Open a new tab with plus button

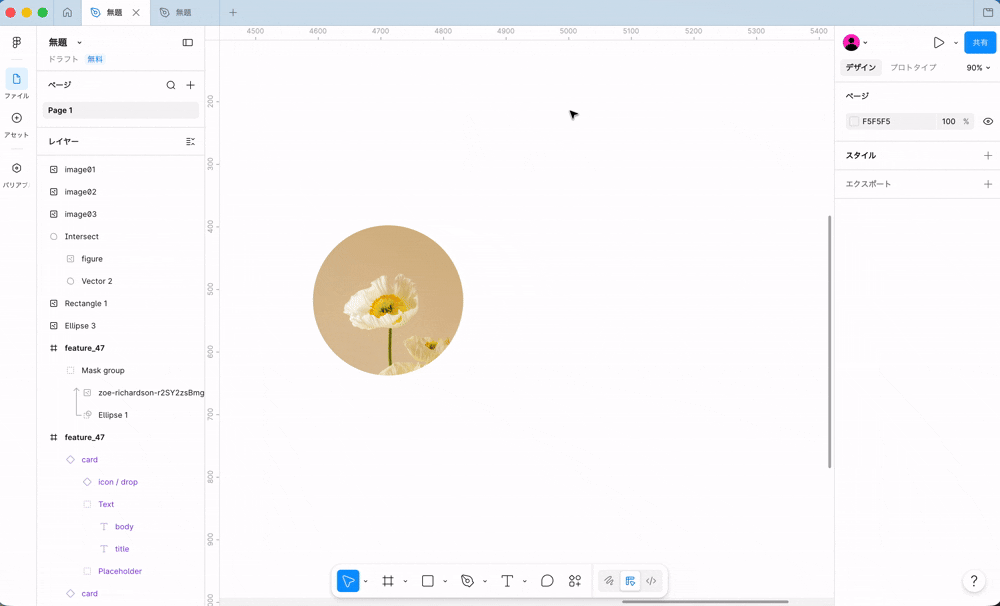coord(233,12)
